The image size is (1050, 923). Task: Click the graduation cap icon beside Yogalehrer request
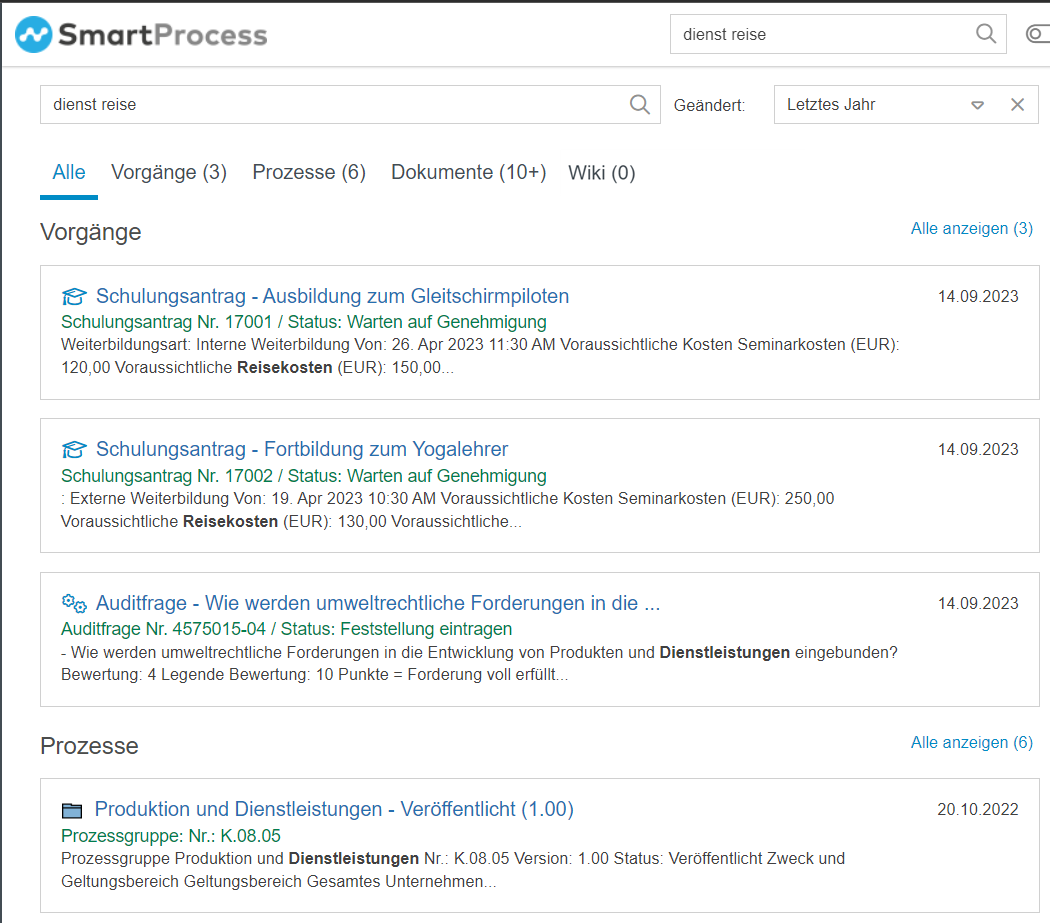[x=74, y=449]
